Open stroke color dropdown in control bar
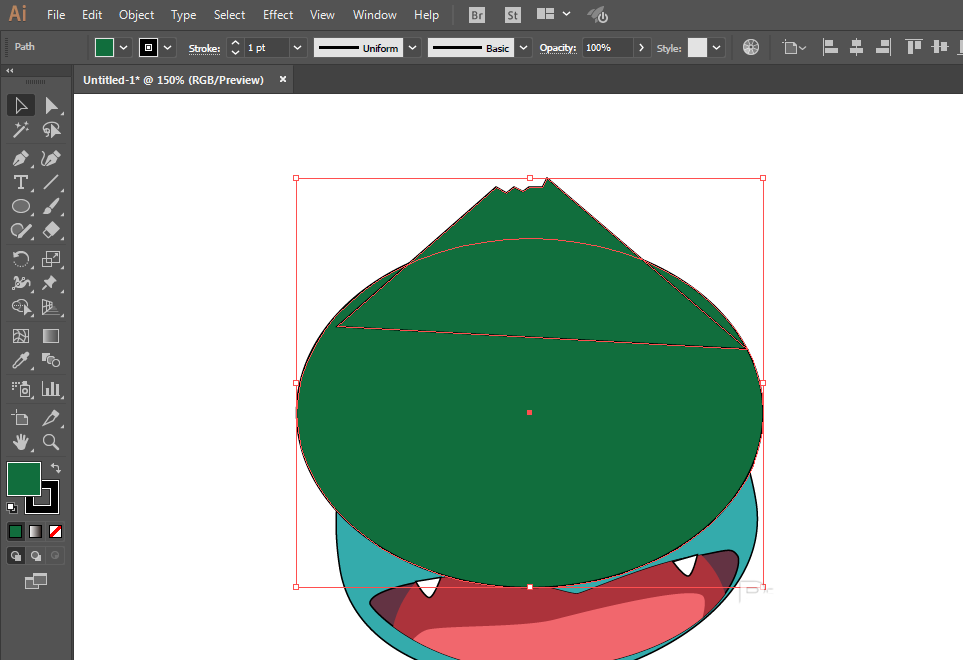 click(168, 47)
